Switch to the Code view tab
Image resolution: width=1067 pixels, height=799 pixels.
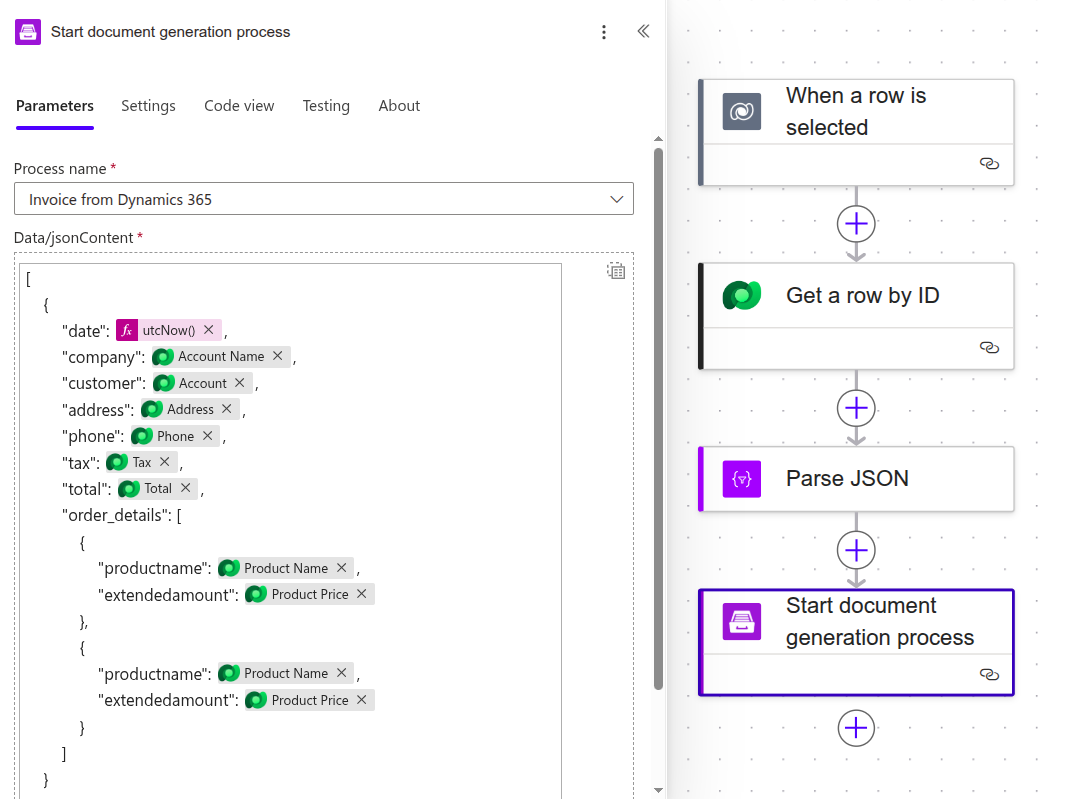[239, 105]
